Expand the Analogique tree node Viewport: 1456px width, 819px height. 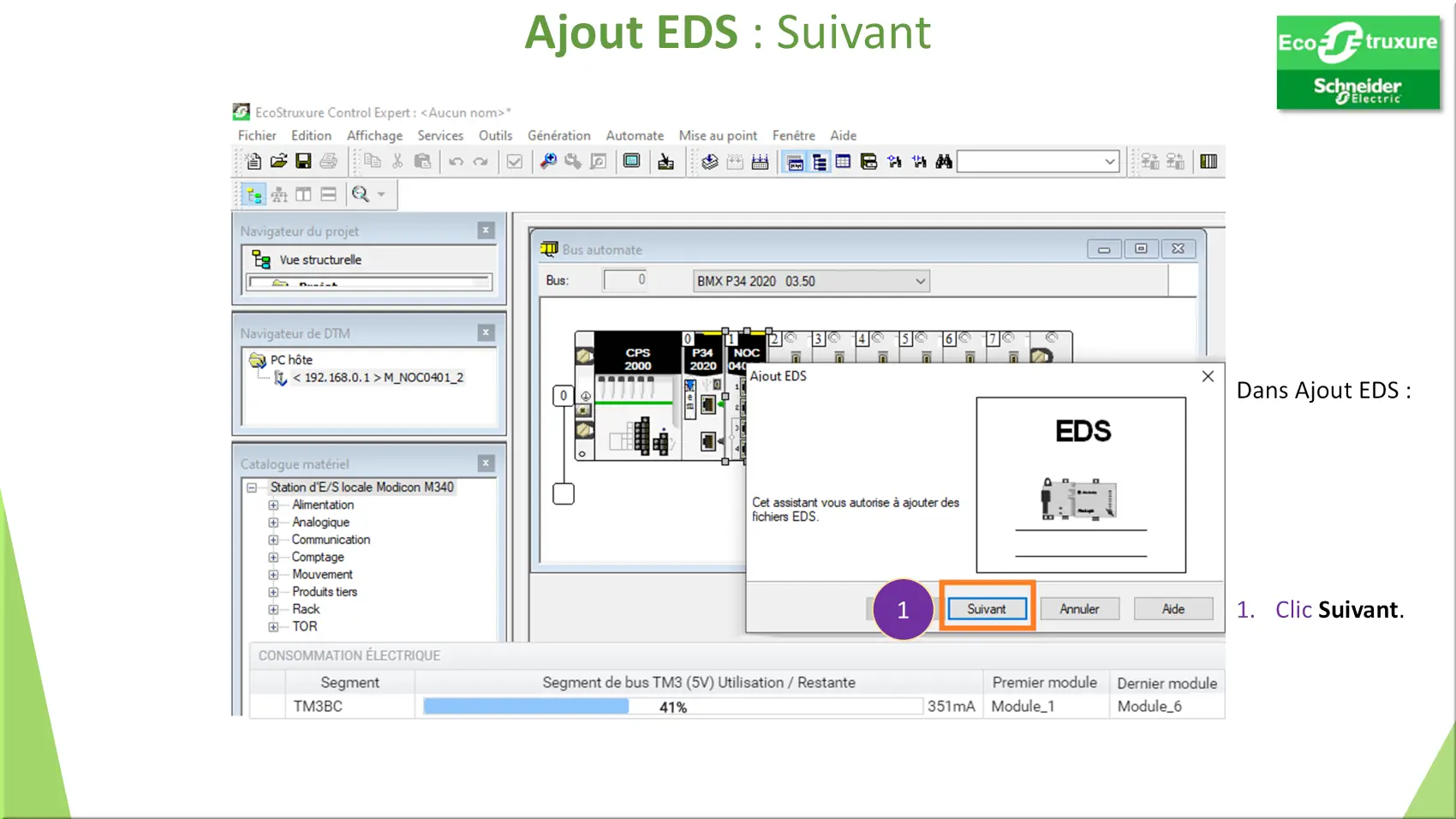273,523
